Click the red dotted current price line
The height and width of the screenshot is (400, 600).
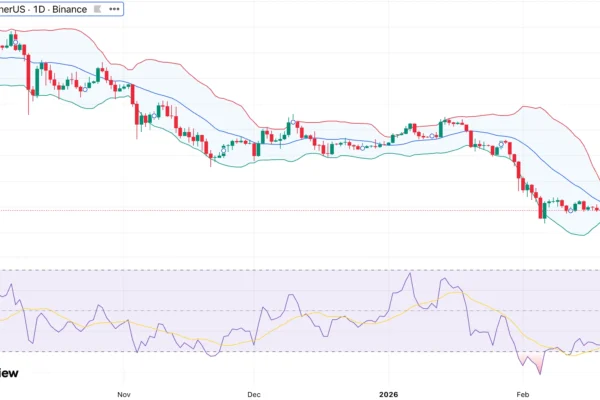300,210
